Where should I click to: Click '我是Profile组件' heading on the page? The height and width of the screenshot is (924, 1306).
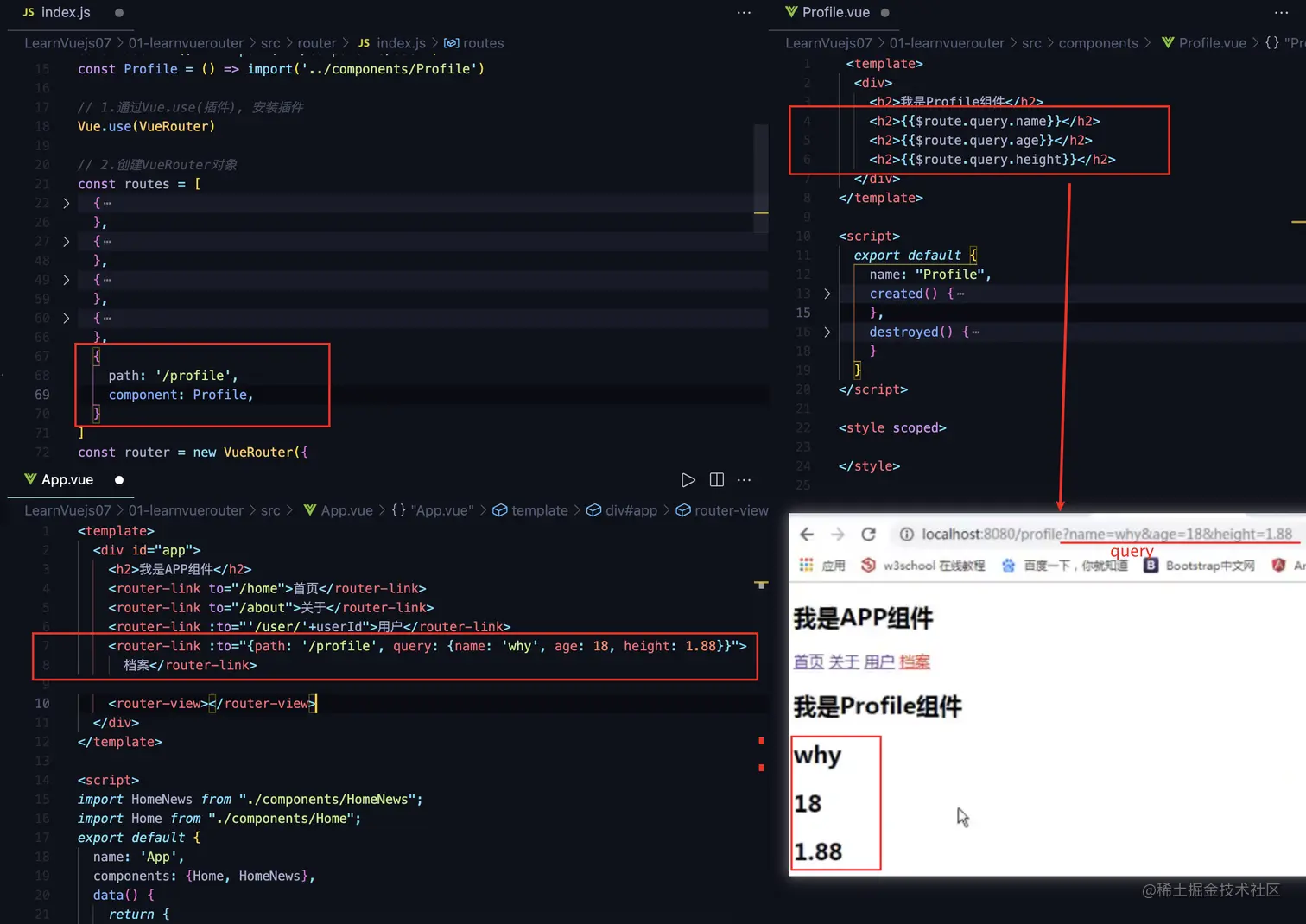[x=877, y=707]
